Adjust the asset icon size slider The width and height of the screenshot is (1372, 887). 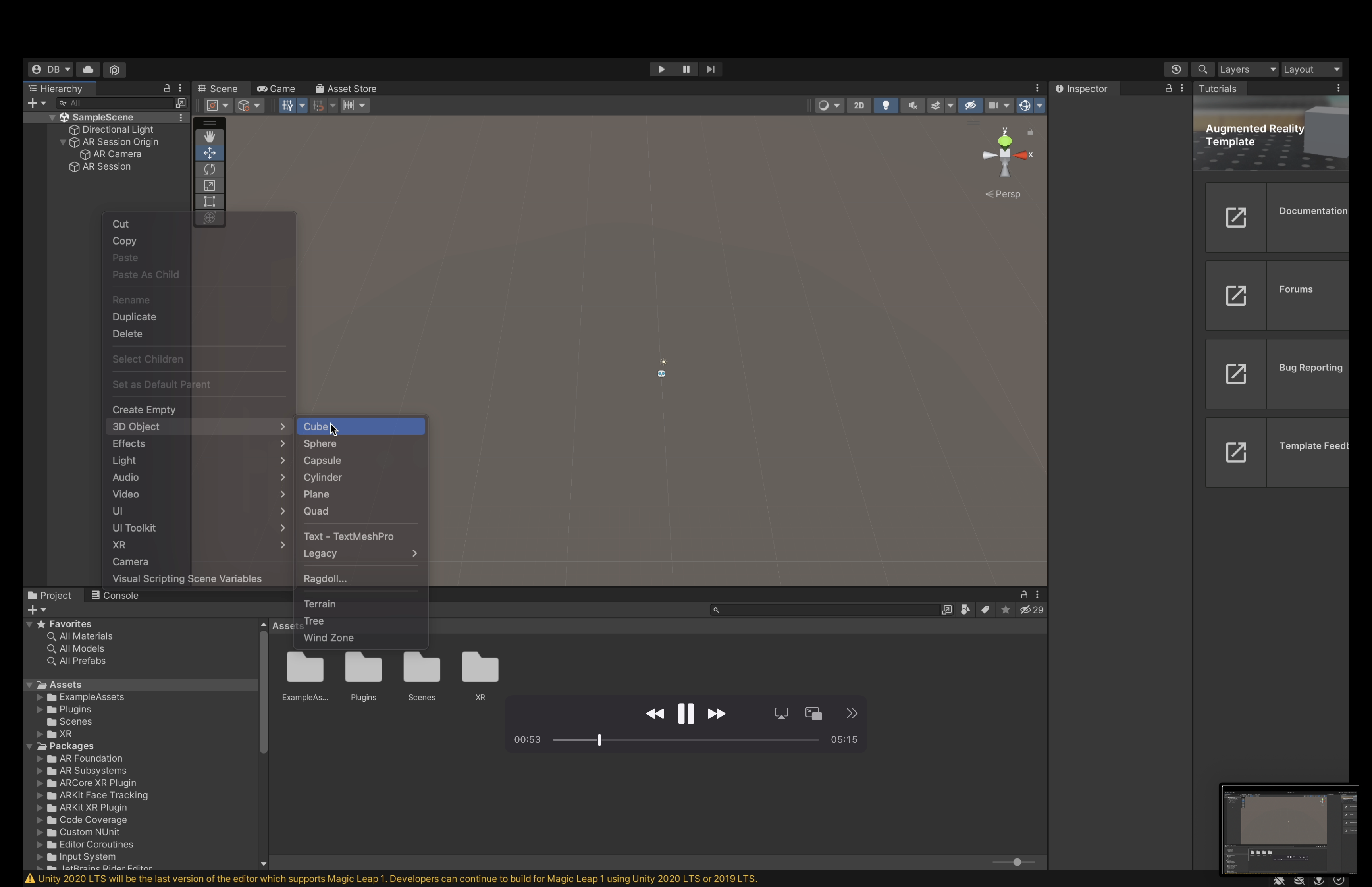1017,862
